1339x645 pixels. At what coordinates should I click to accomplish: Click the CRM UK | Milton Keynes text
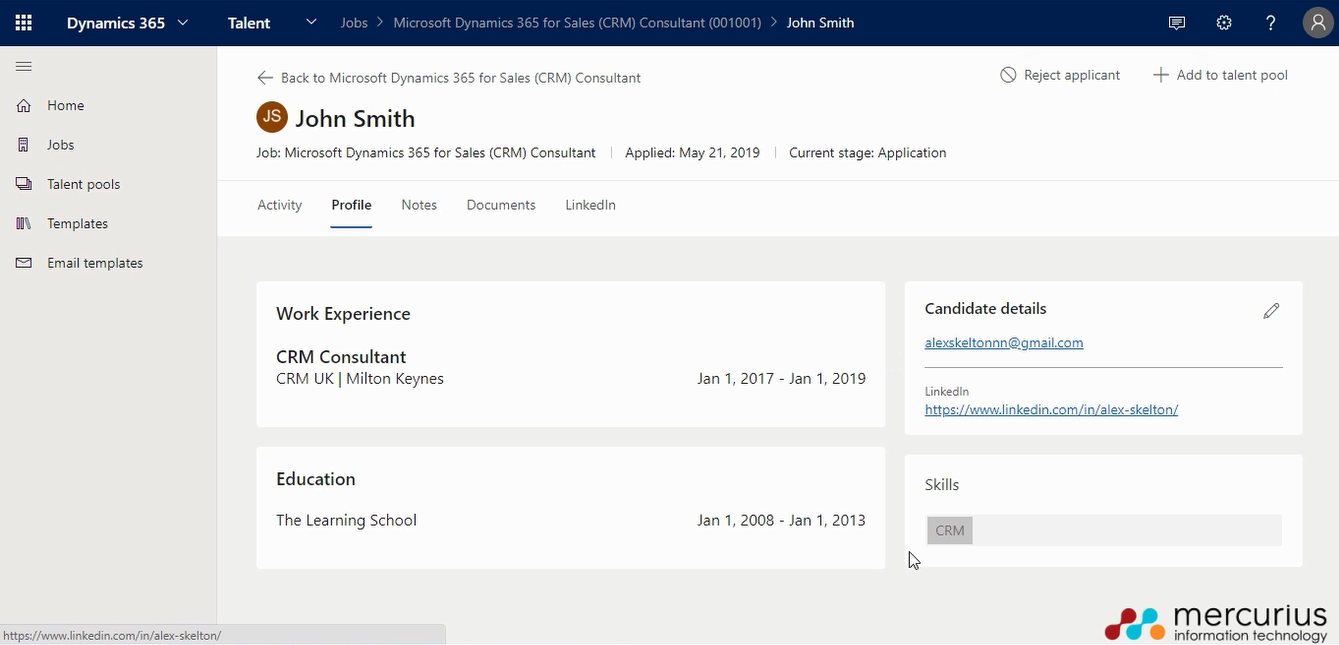coord(360,379)
